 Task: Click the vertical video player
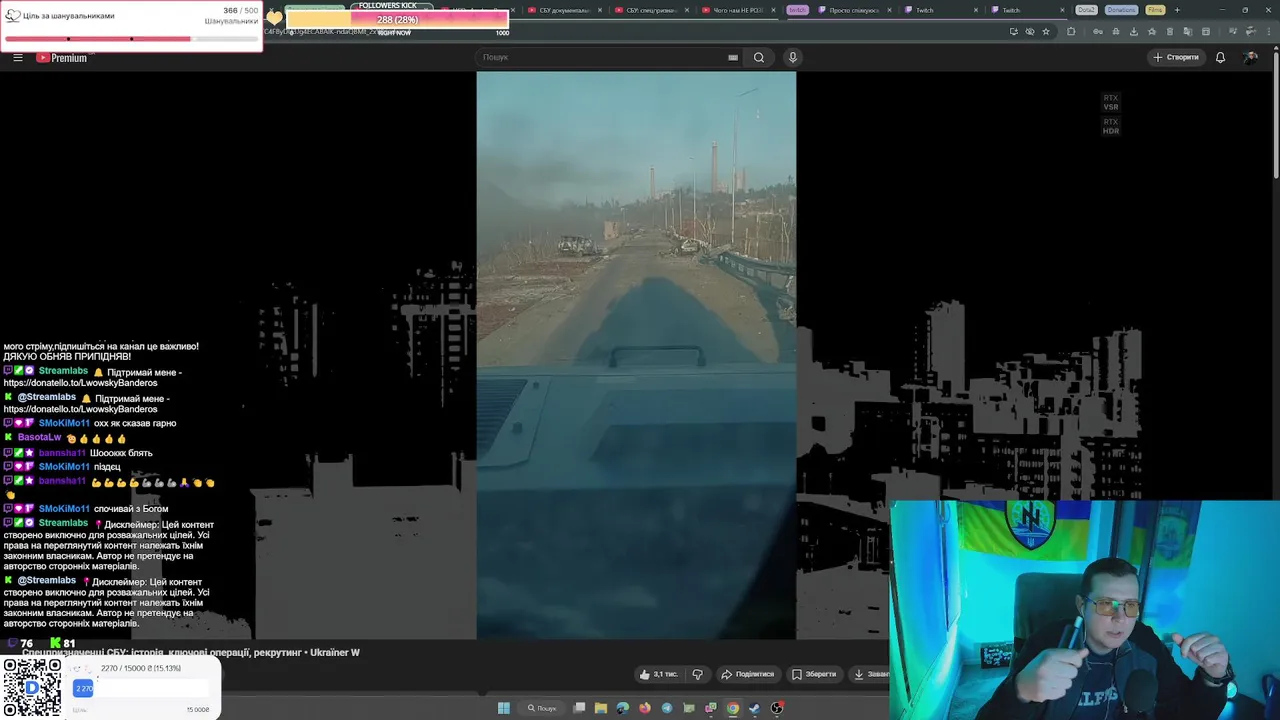point(636,355)
